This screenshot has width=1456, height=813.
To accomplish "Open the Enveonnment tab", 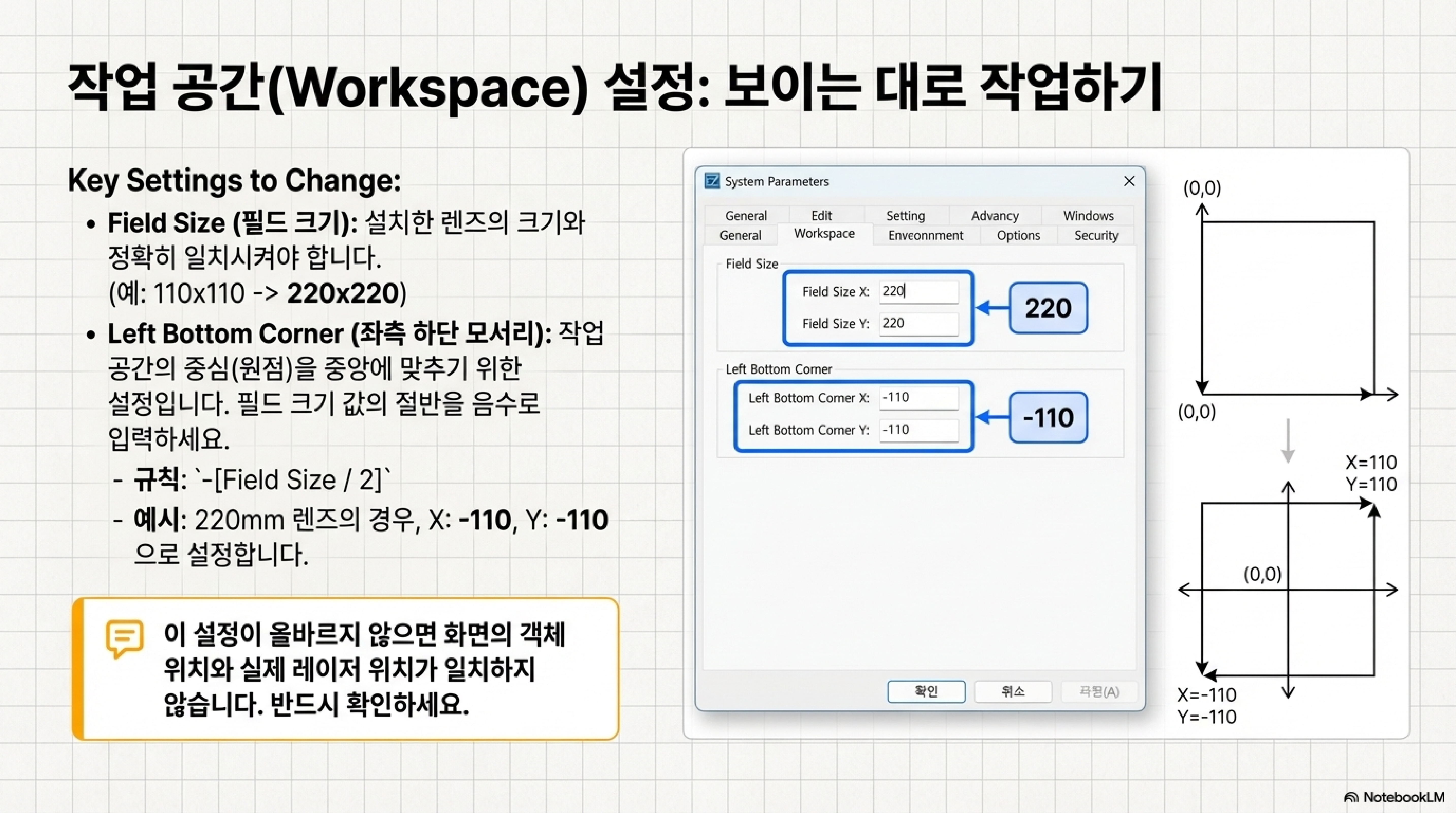I will pyautogui.click(x=925, y=236).
